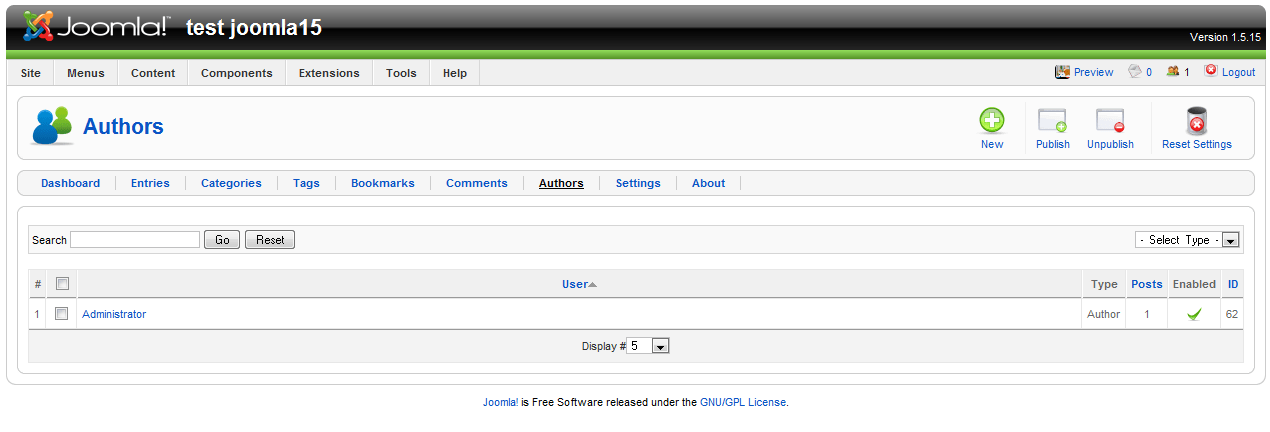Focus the Search text field
This screenshot has height=432, width=1270.
pos(135,240)
